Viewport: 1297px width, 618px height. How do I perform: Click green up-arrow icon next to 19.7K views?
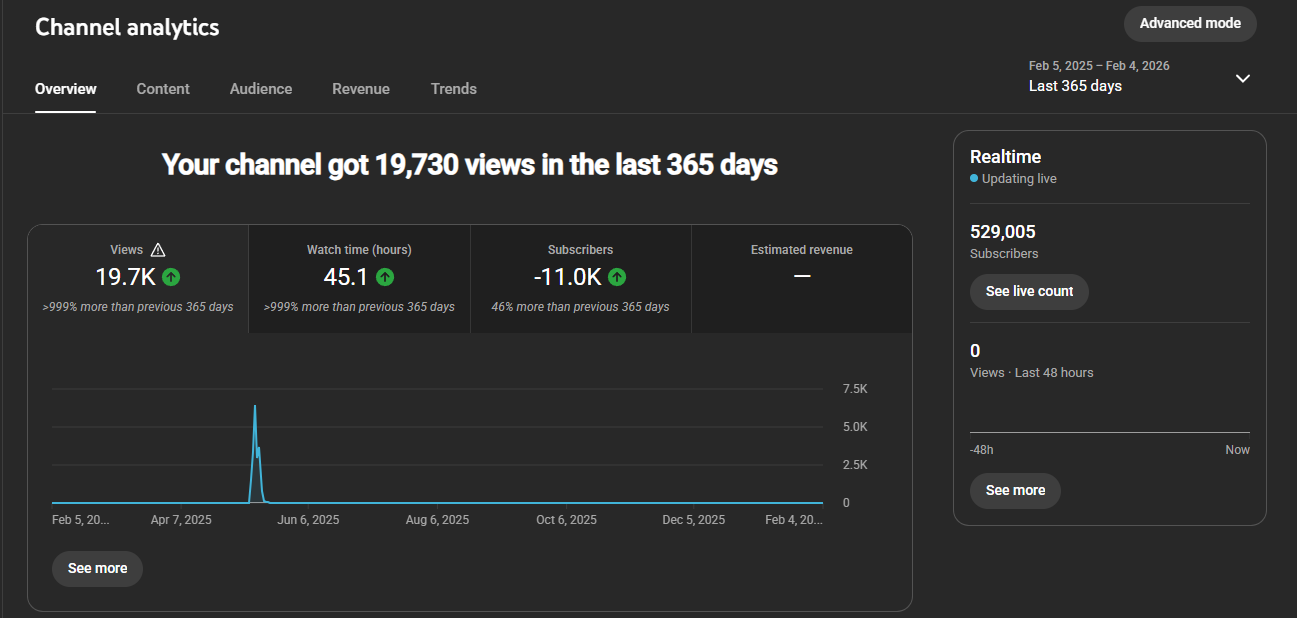pos(171,277)
